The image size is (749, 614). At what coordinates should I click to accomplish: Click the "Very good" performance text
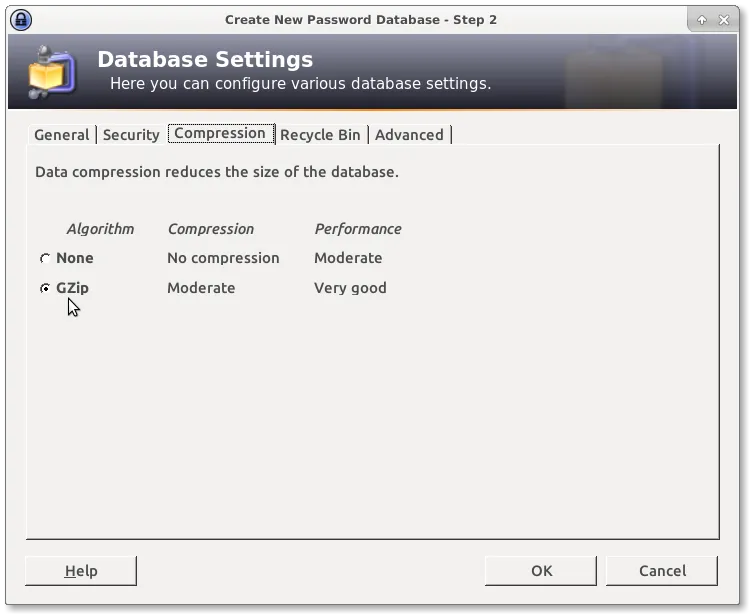coord(350,288)
